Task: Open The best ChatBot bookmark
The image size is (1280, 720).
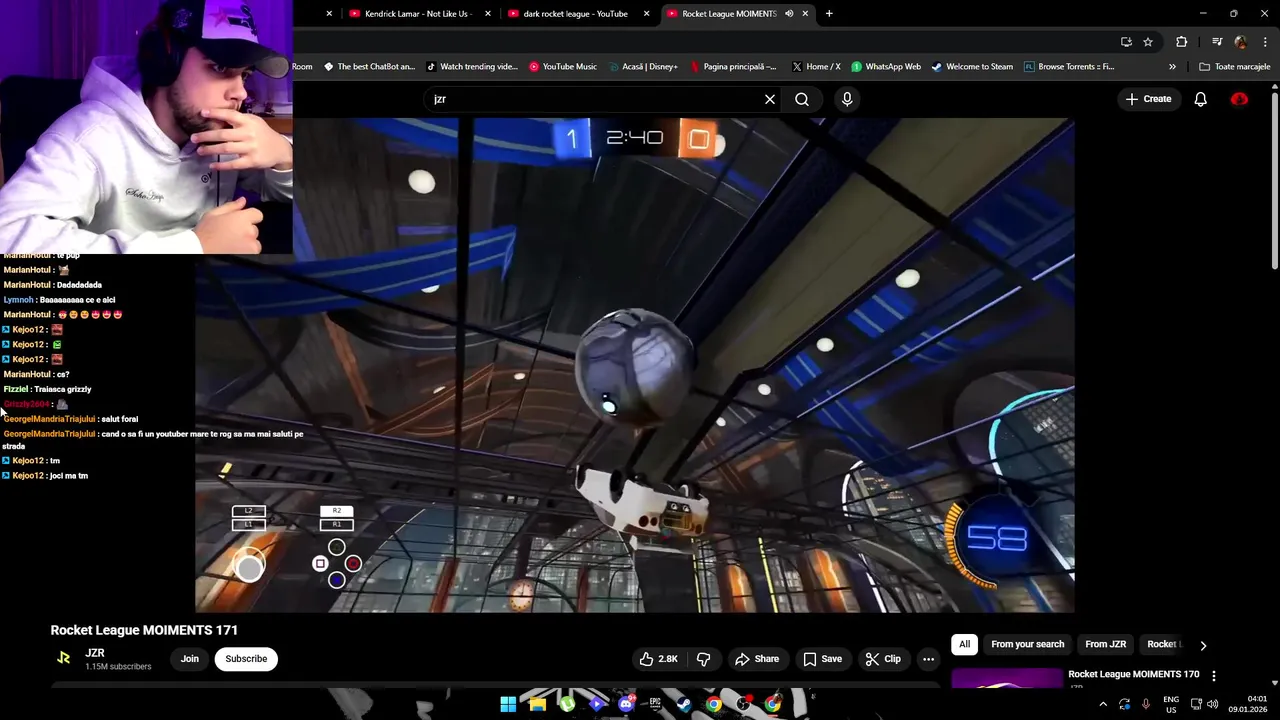Action: point(369,67)
